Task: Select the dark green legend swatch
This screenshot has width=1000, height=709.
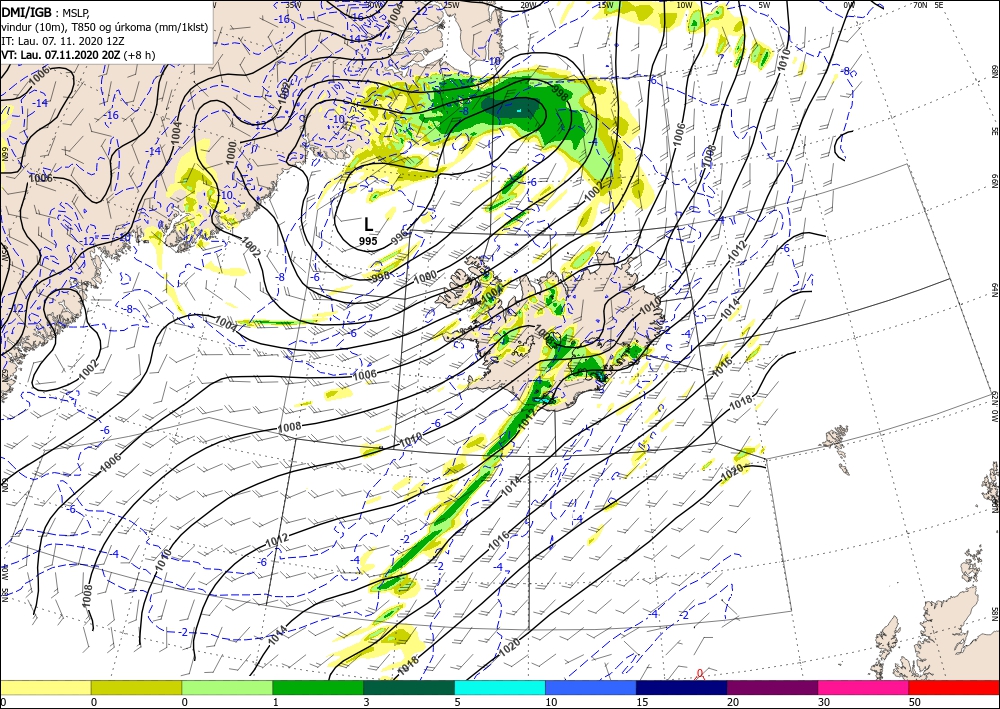Action: point(409,687)
